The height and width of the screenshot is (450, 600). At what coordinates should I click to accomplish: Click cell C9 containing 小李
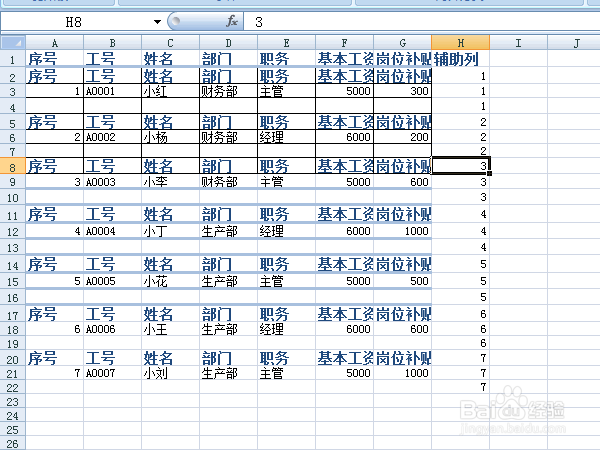[170, 182]
